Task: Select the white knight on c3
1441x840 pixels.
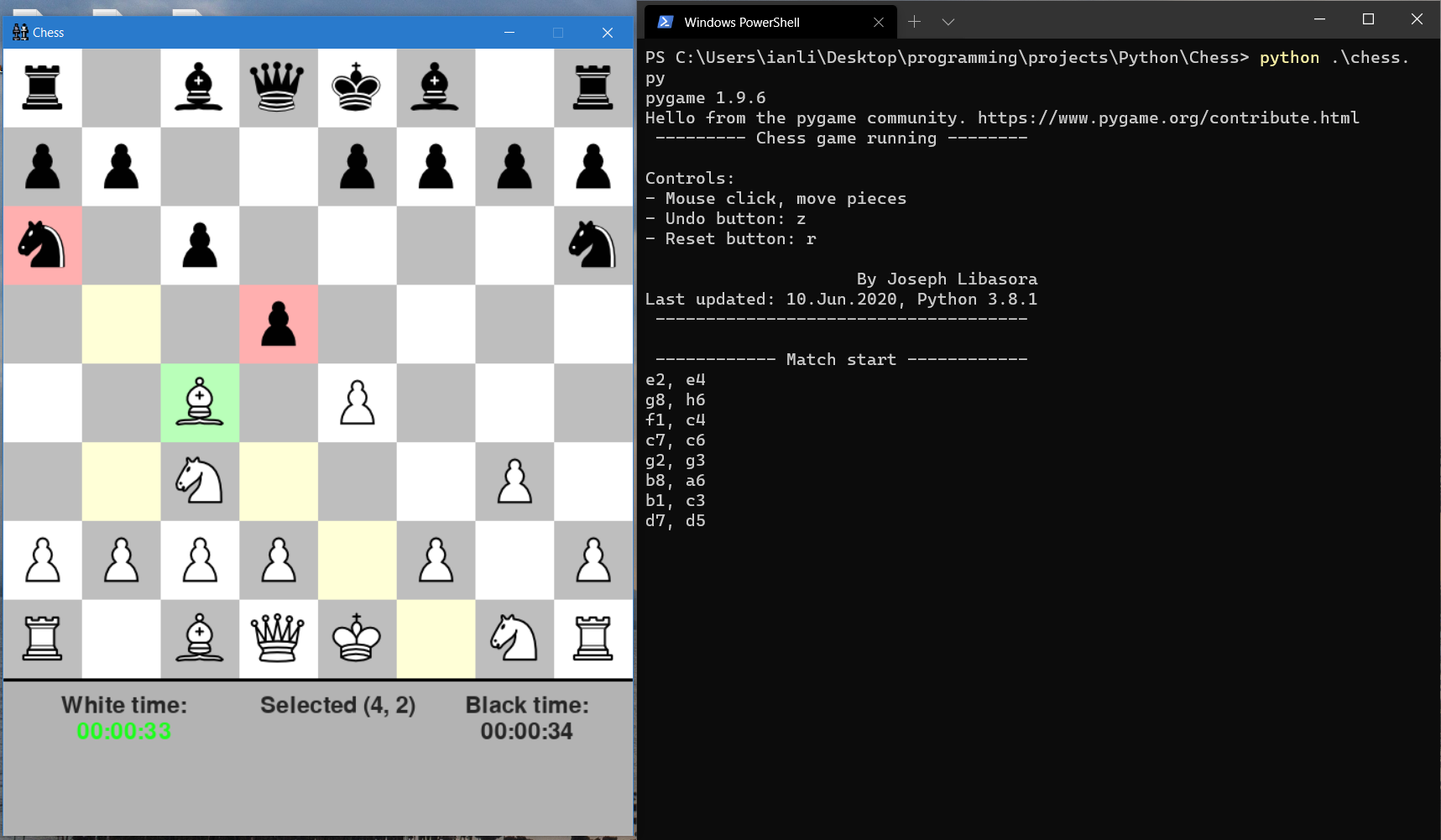Action: click(200, 483)
